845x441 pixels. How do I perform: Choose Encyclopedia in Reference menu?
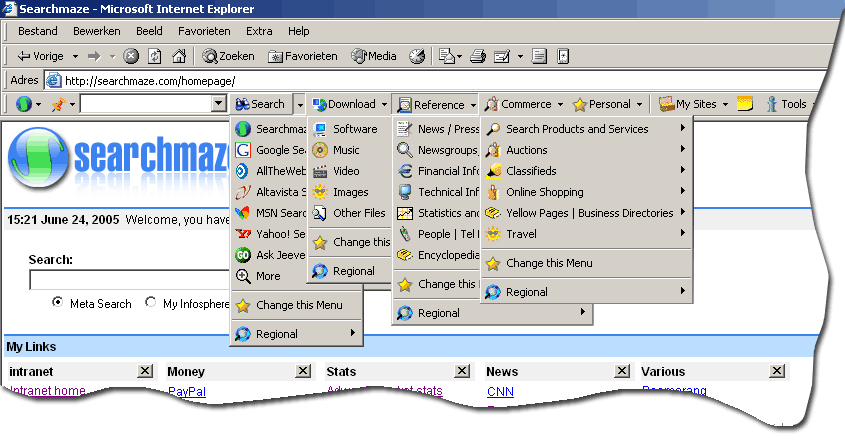(x=437, y=255)
